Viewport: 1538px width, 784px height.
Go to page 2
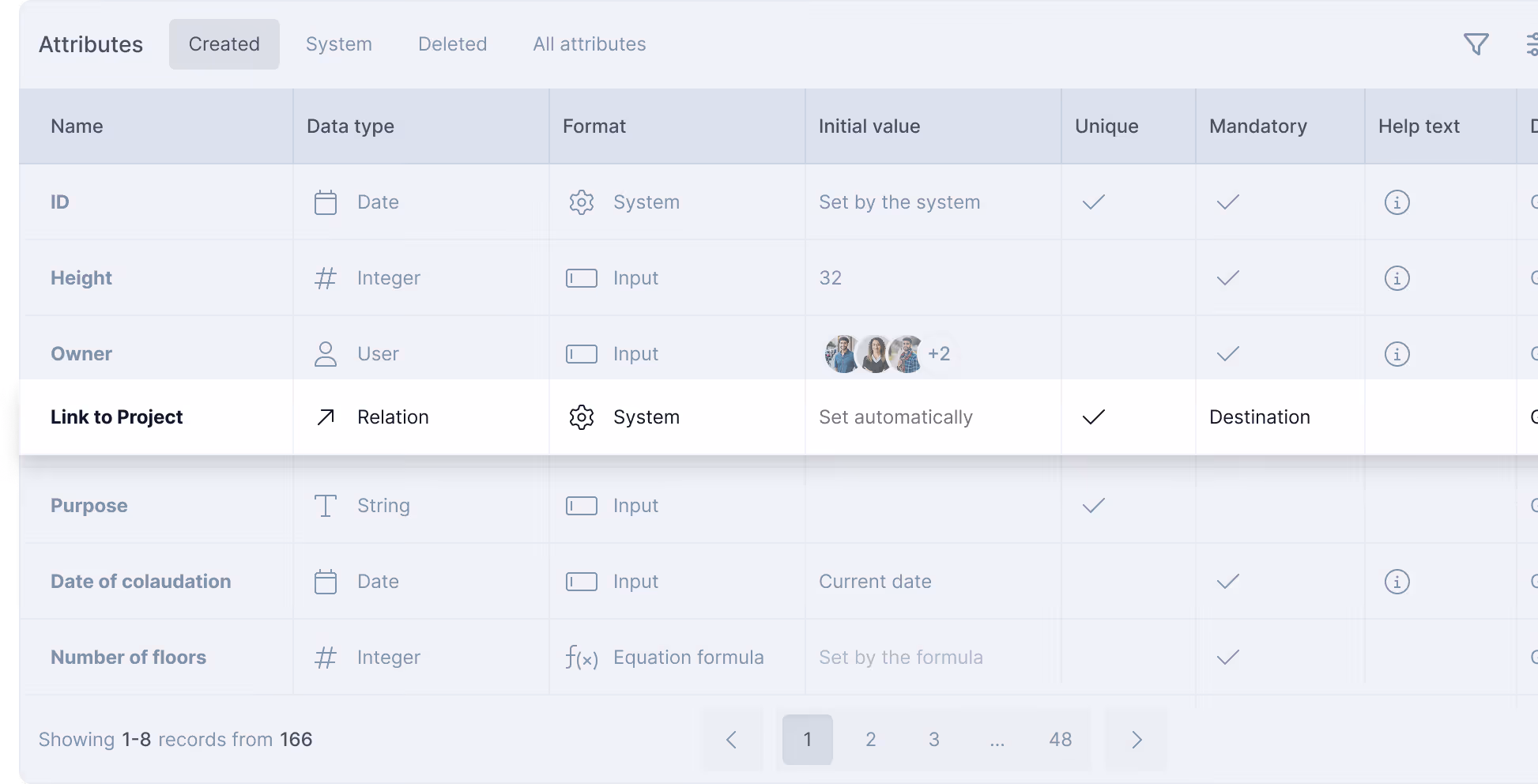pyautogui.click(x=871, y=740)
